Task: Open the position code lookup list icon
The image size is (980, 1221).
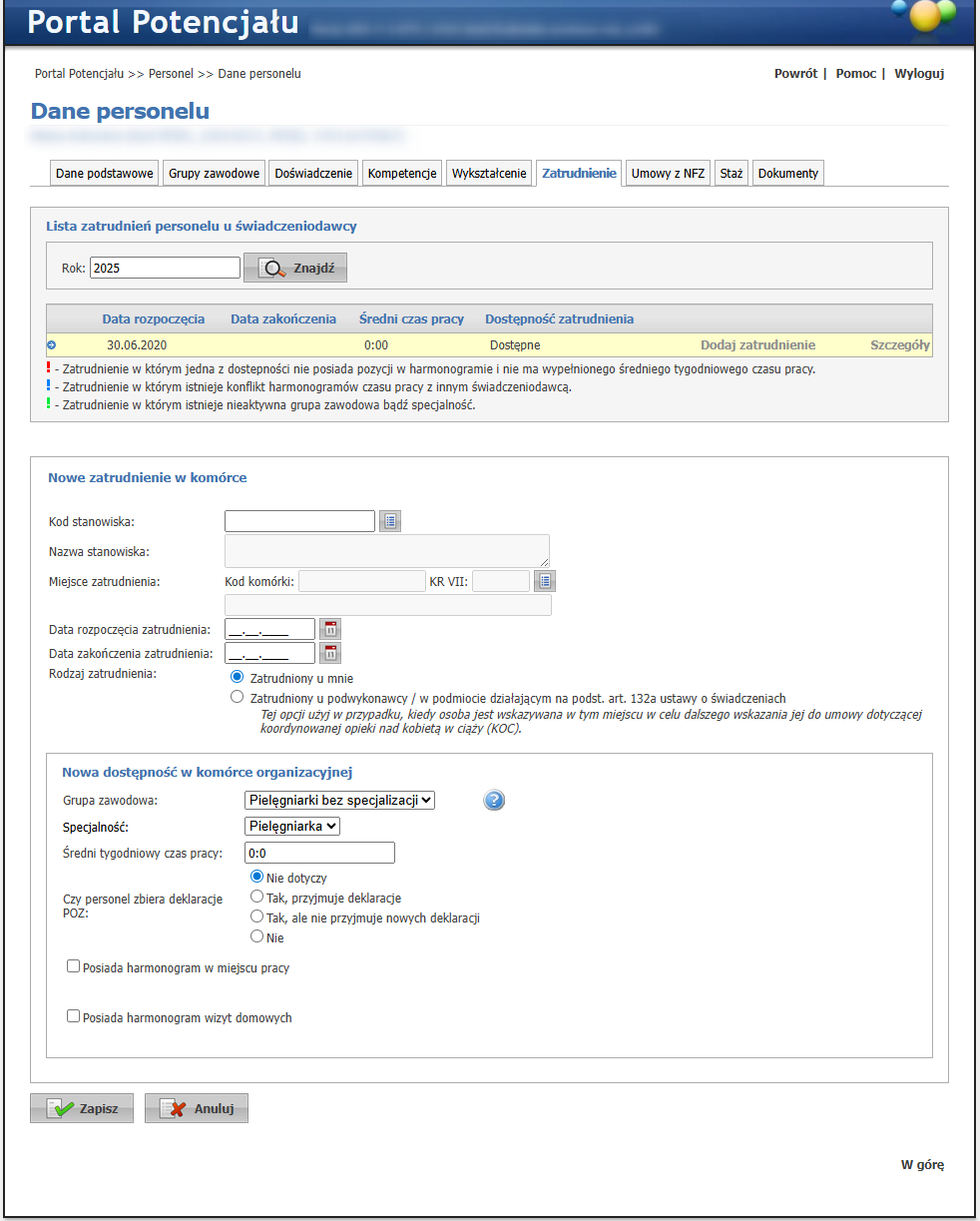Action: (x=391, y=520)
